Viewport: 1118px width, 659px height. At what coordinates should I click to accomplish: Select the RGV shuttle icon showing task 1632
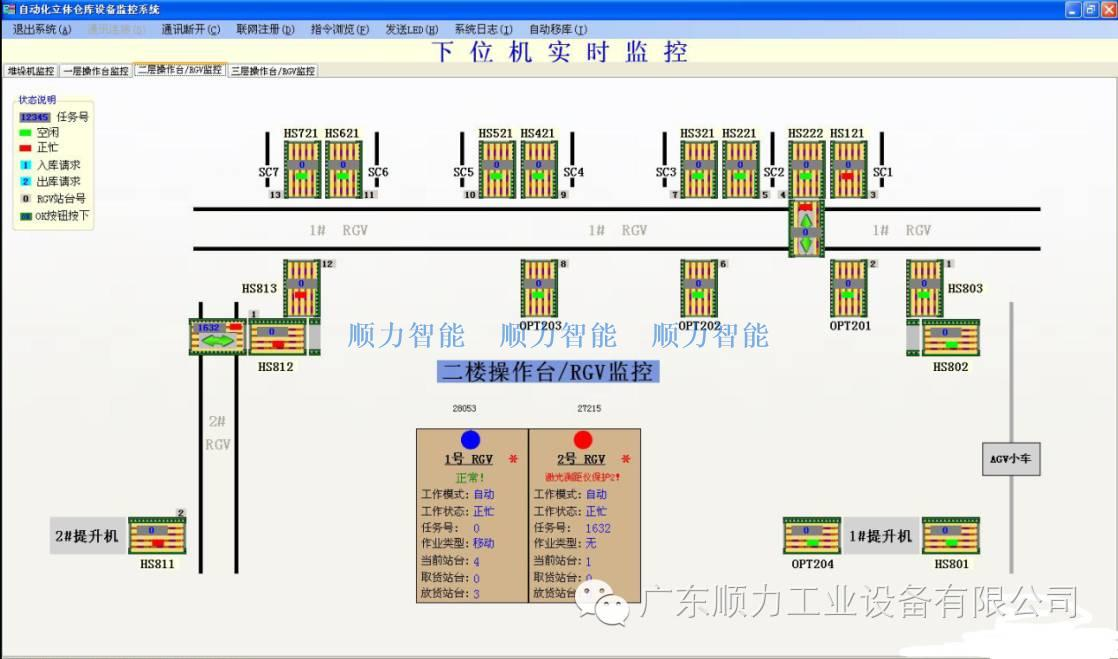coord(218,337)
